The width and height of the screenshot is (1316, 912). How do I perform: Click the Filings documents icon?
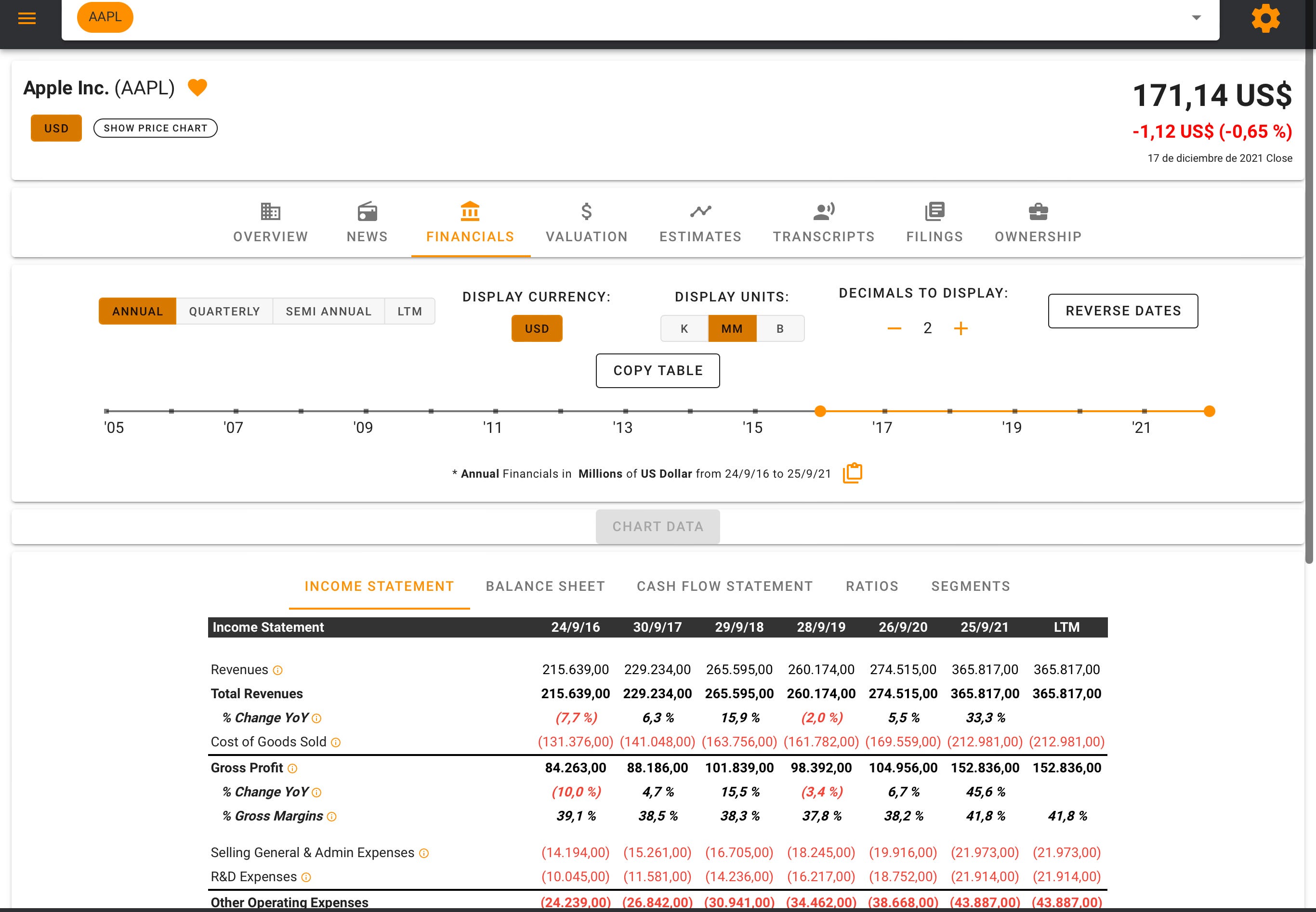point(934,211)
